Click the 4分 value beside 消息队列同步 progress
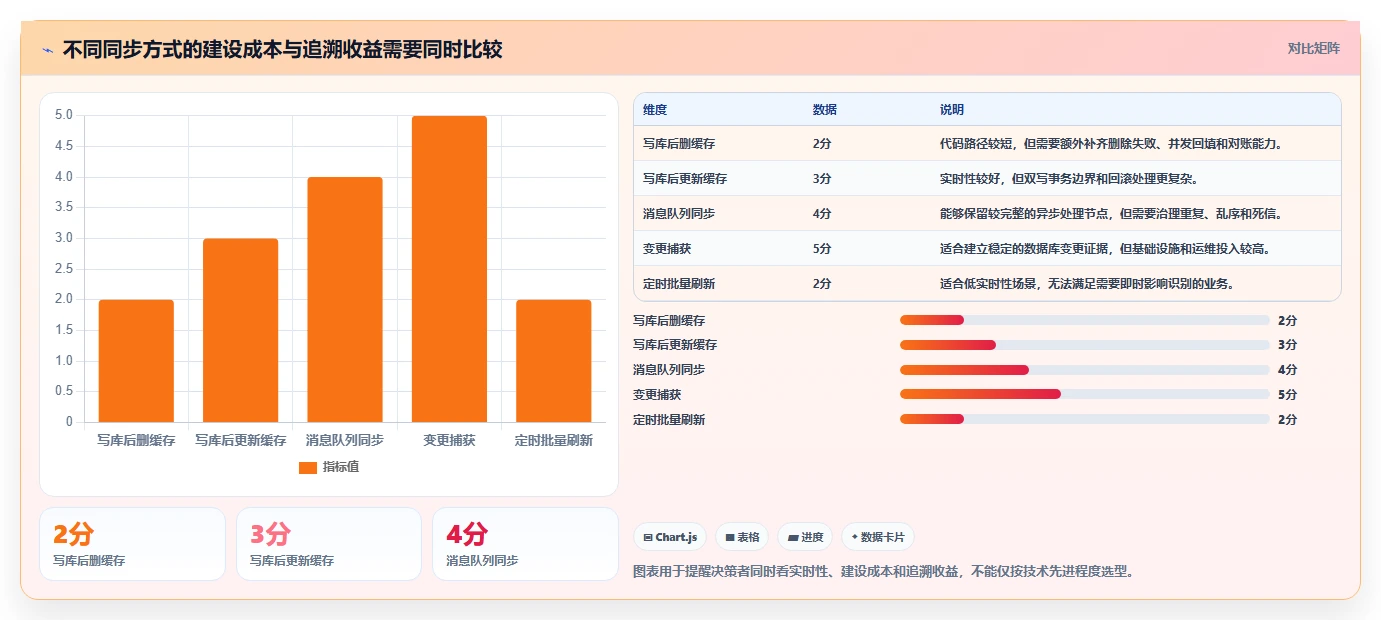 tap(1288, 370)
